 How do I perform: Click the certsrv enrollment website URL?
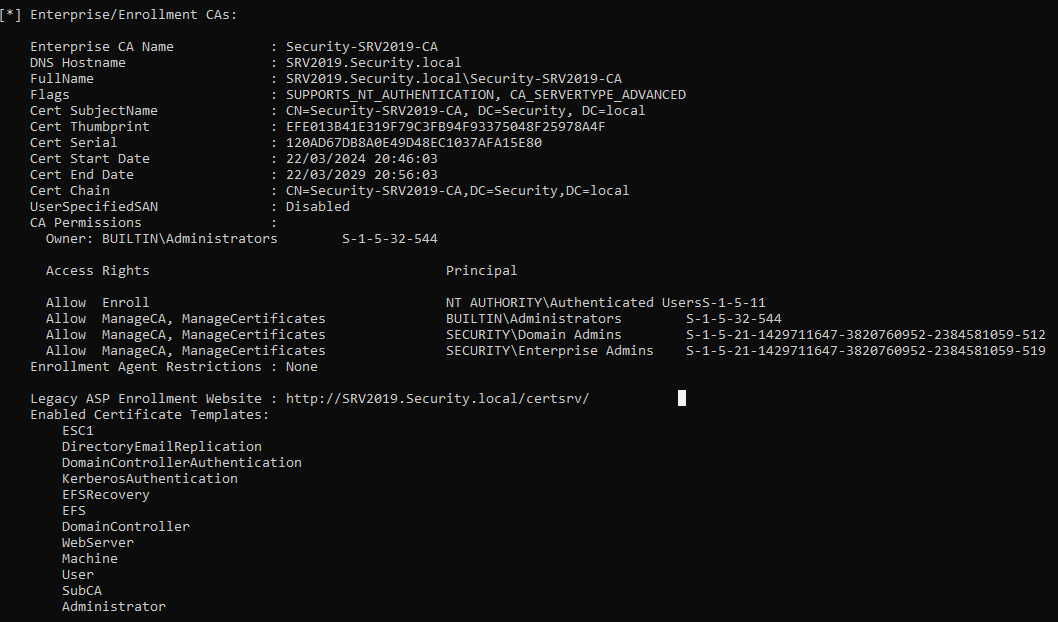click(437, 399)
